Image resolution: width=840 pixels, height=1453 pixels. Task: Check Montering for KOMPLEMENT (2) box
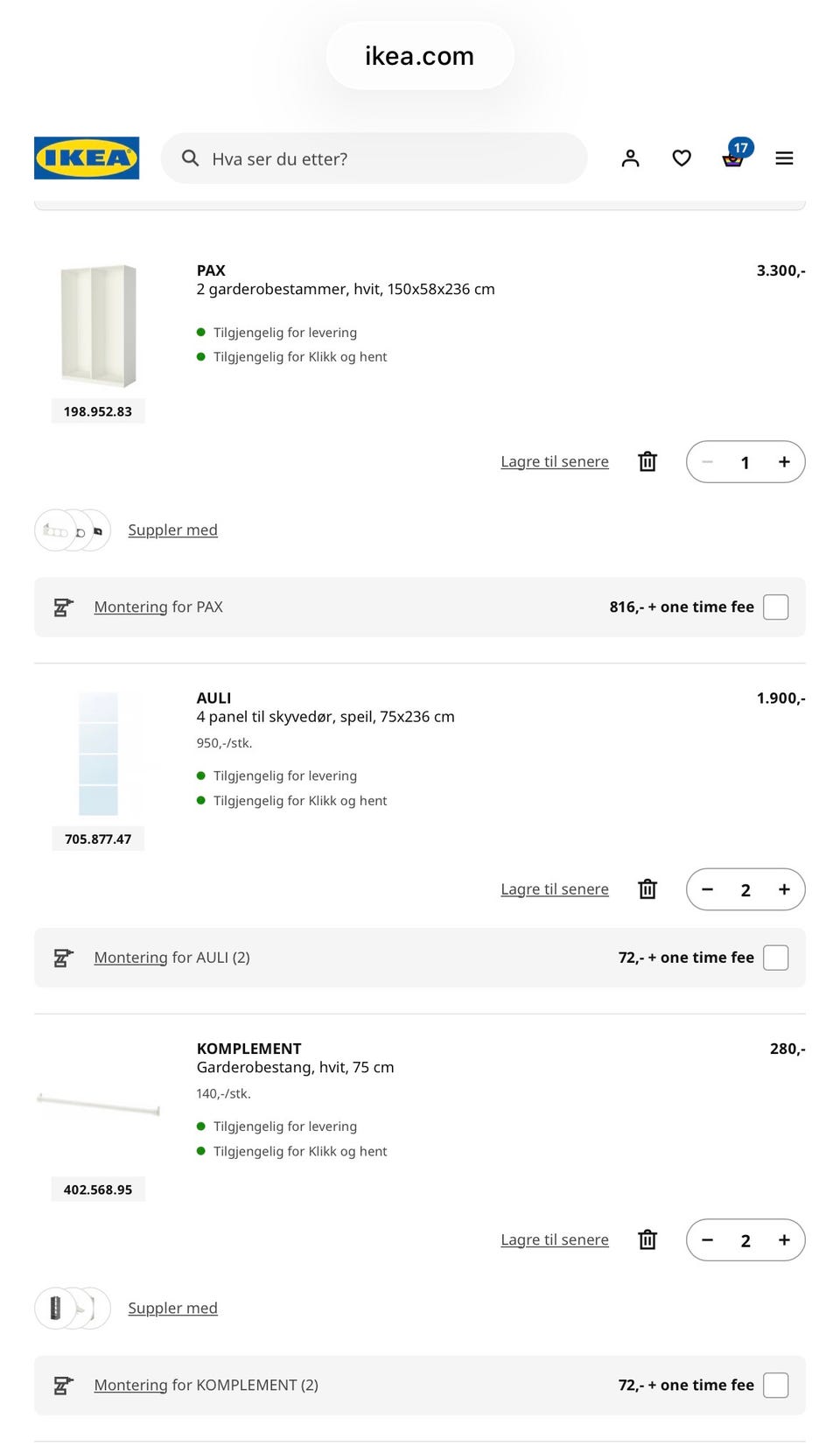[x=775, y=1385]
